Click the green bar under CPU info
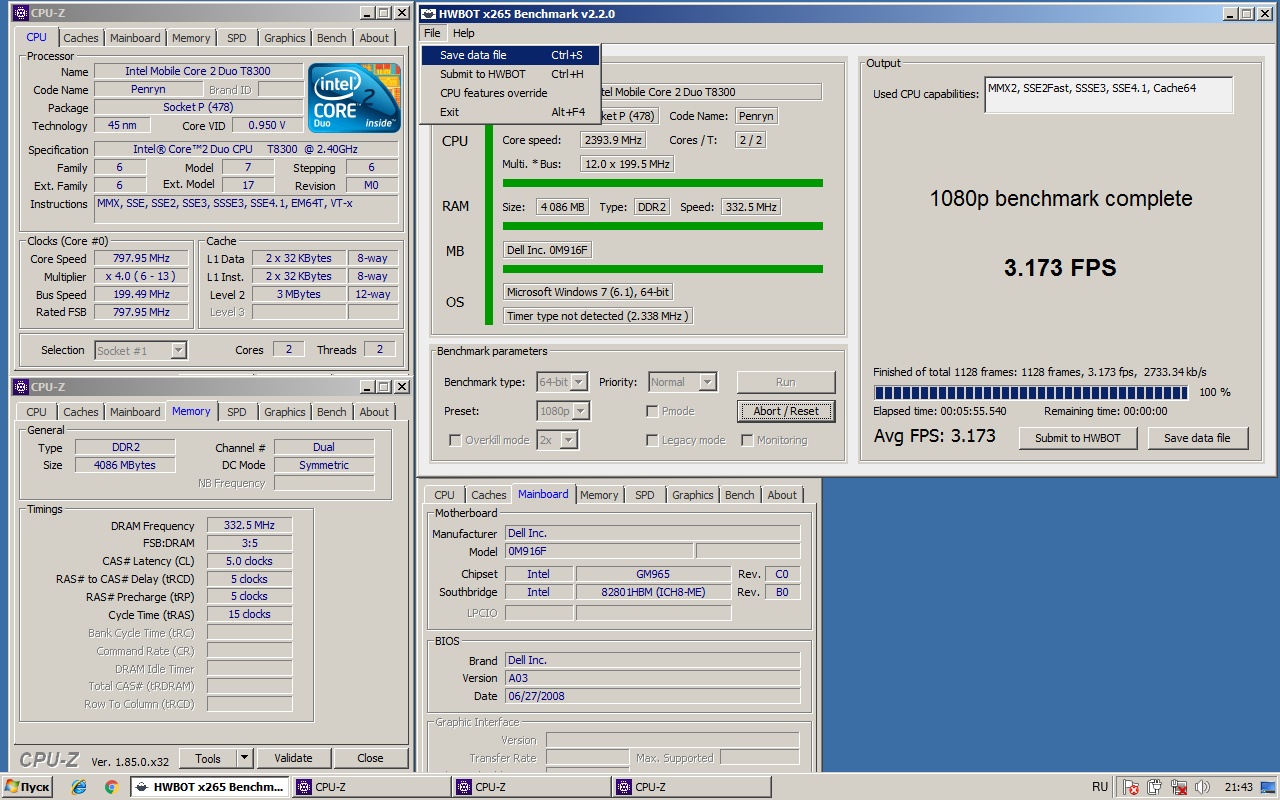This screenshot has width=1280, height=800. (662, 183)
